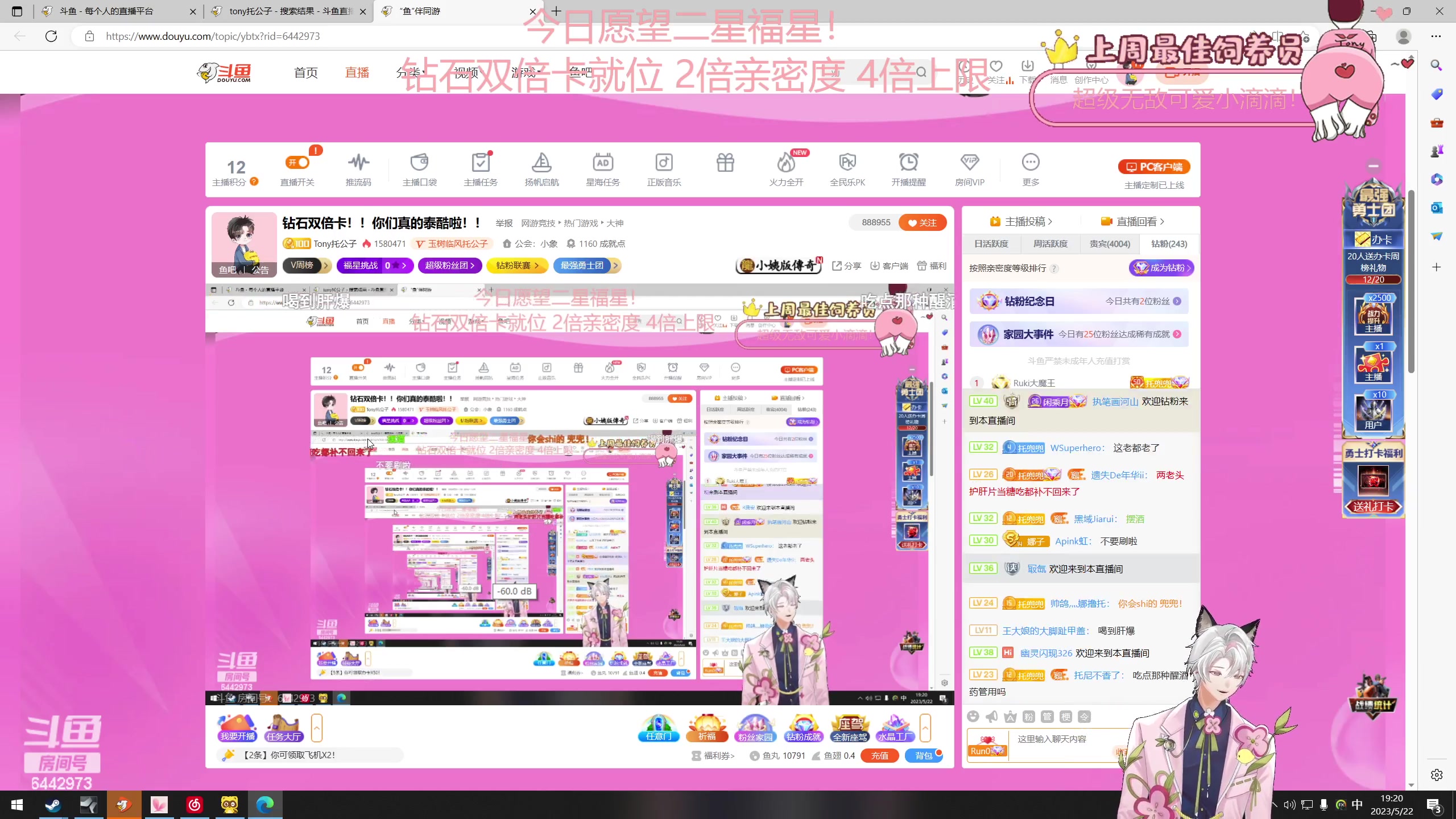Click the 我要开播 start streaming icon
Image resolution: width=1456 pixels, height=819 pixels.
(x=238, y=728)
